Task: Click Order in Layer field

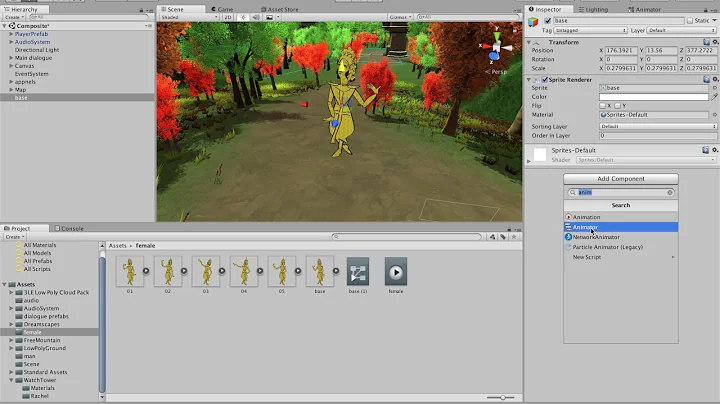Action: 658,135
